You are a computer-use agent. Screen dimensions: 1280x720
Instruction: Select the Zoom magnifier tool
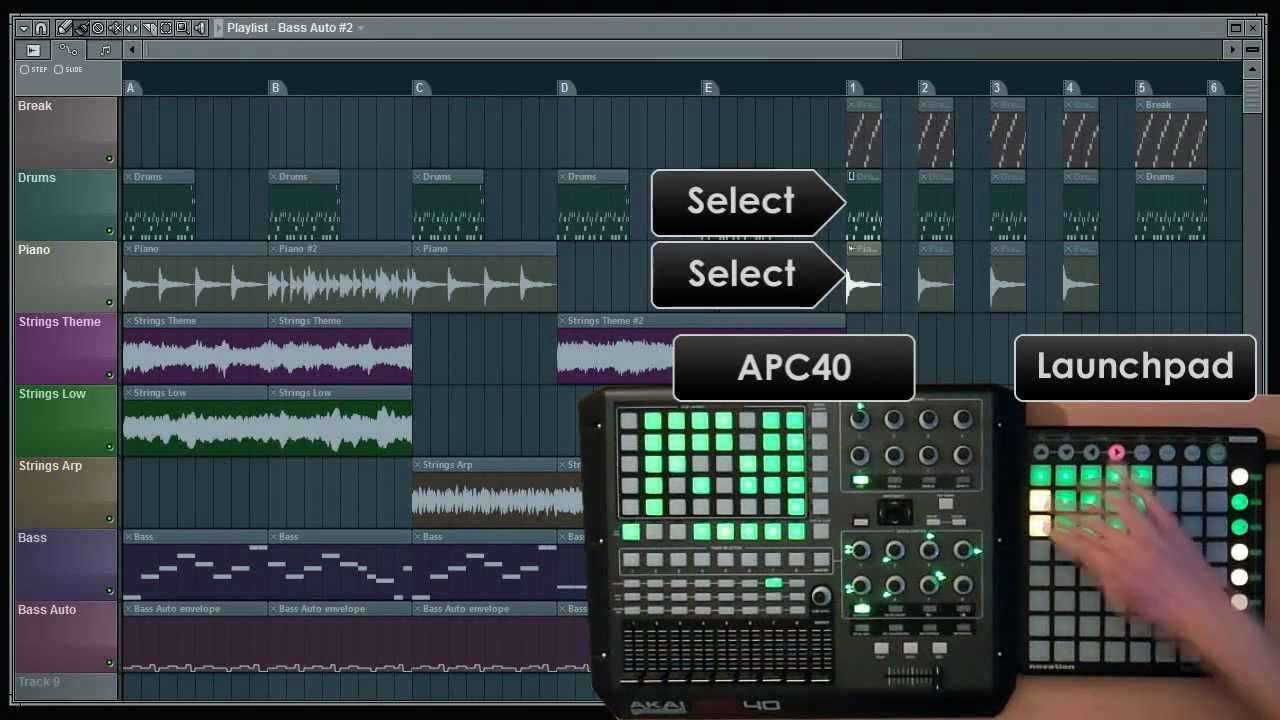click(183, 28)
